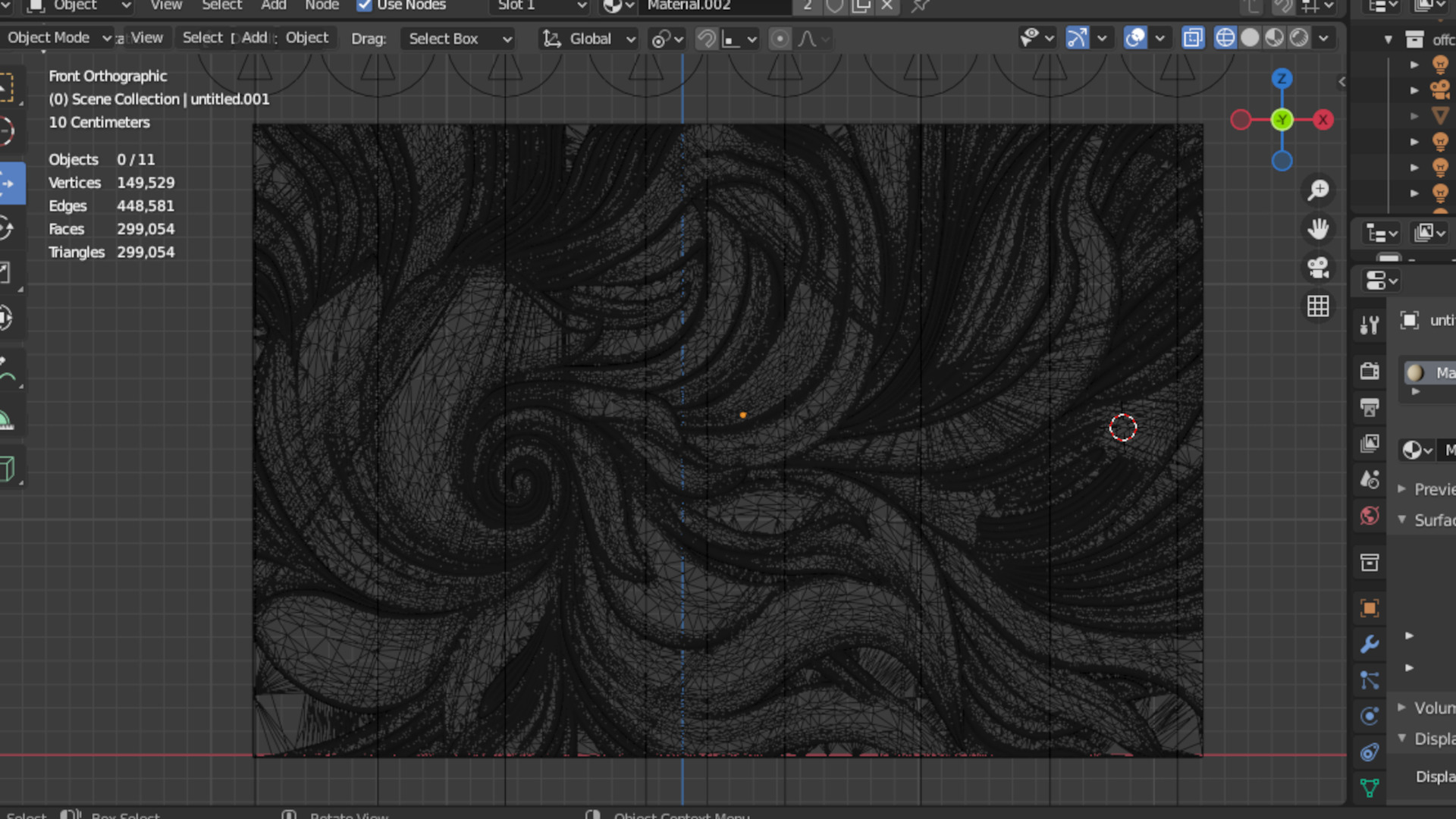The width and height of the screenshot is (1456, 819).
Task: Open the Modifier properties tab (blue wrench)
Action: (1370, 644)
